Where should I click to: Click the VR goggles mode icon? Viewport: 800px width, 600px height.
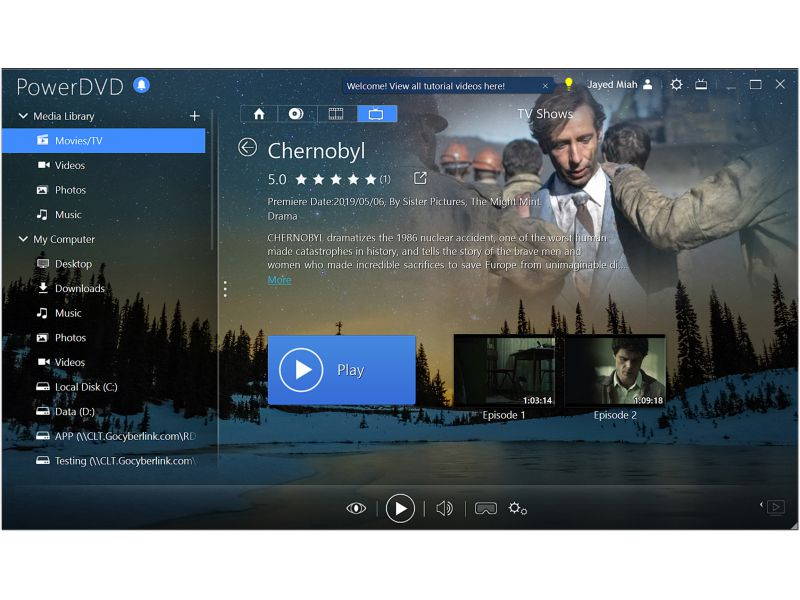click(x=486, y=508)
